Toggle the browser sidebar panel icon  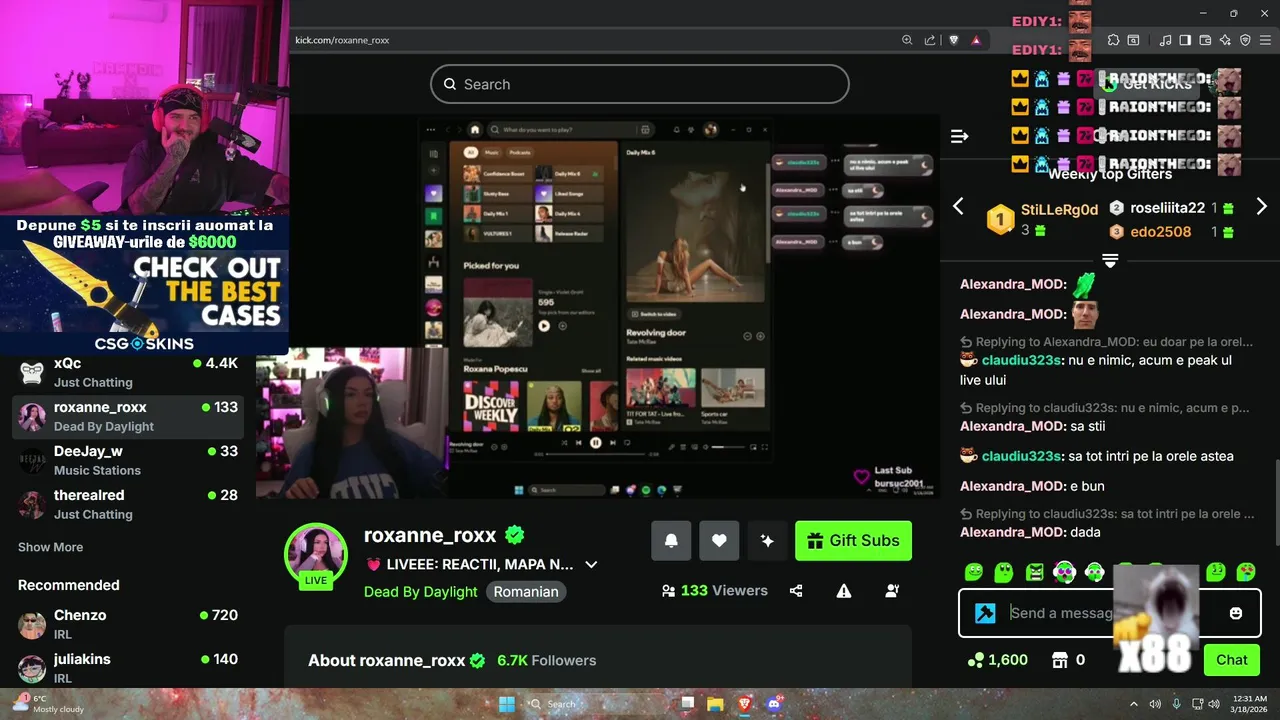(x=1185, y=40)
